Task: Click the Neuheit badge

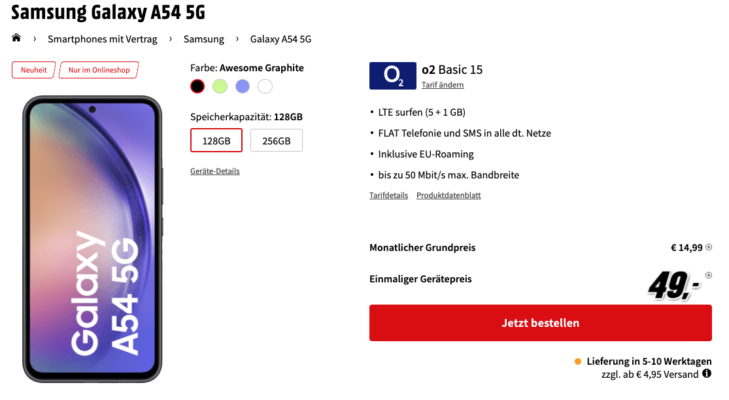Action: (x=33, y=70)
